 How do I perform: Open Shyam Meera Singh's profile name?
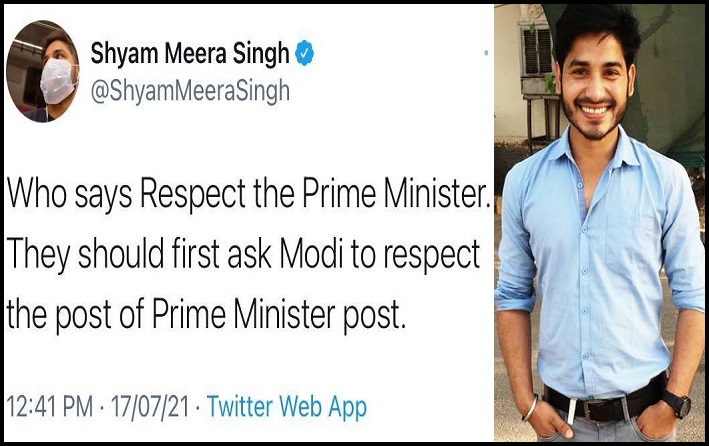coord(191,56)
